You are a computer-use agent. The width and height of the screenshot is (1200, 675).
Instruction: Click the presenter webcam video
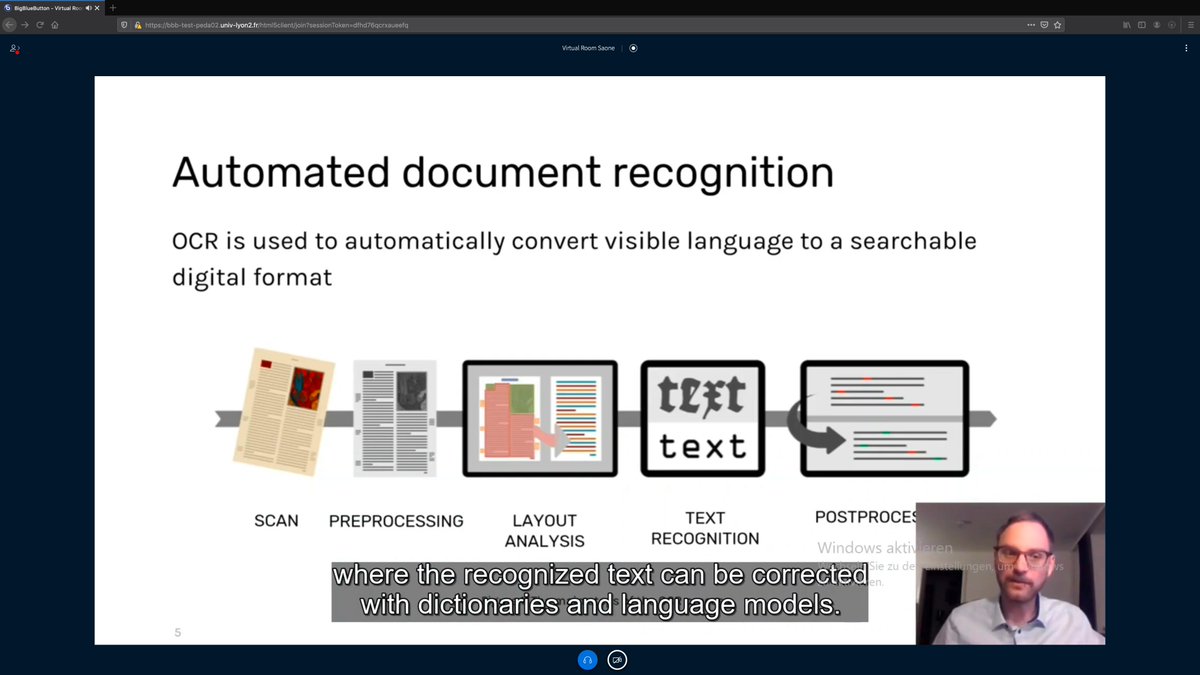[1011, 573]
